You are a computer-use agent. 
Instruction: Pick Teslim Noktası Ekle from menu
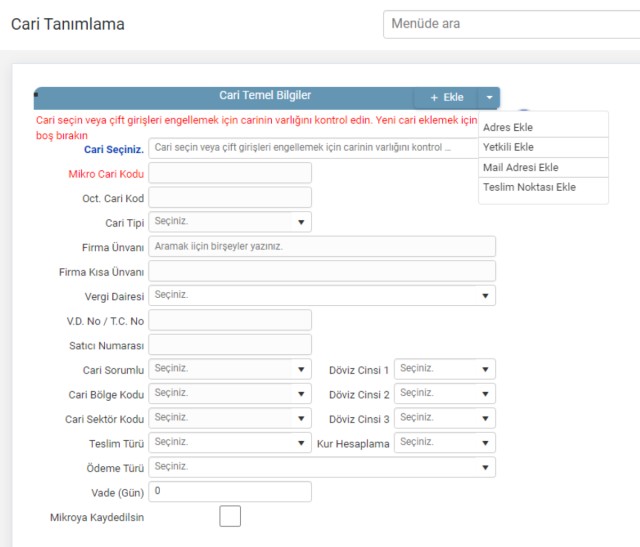tap(543, 187)
